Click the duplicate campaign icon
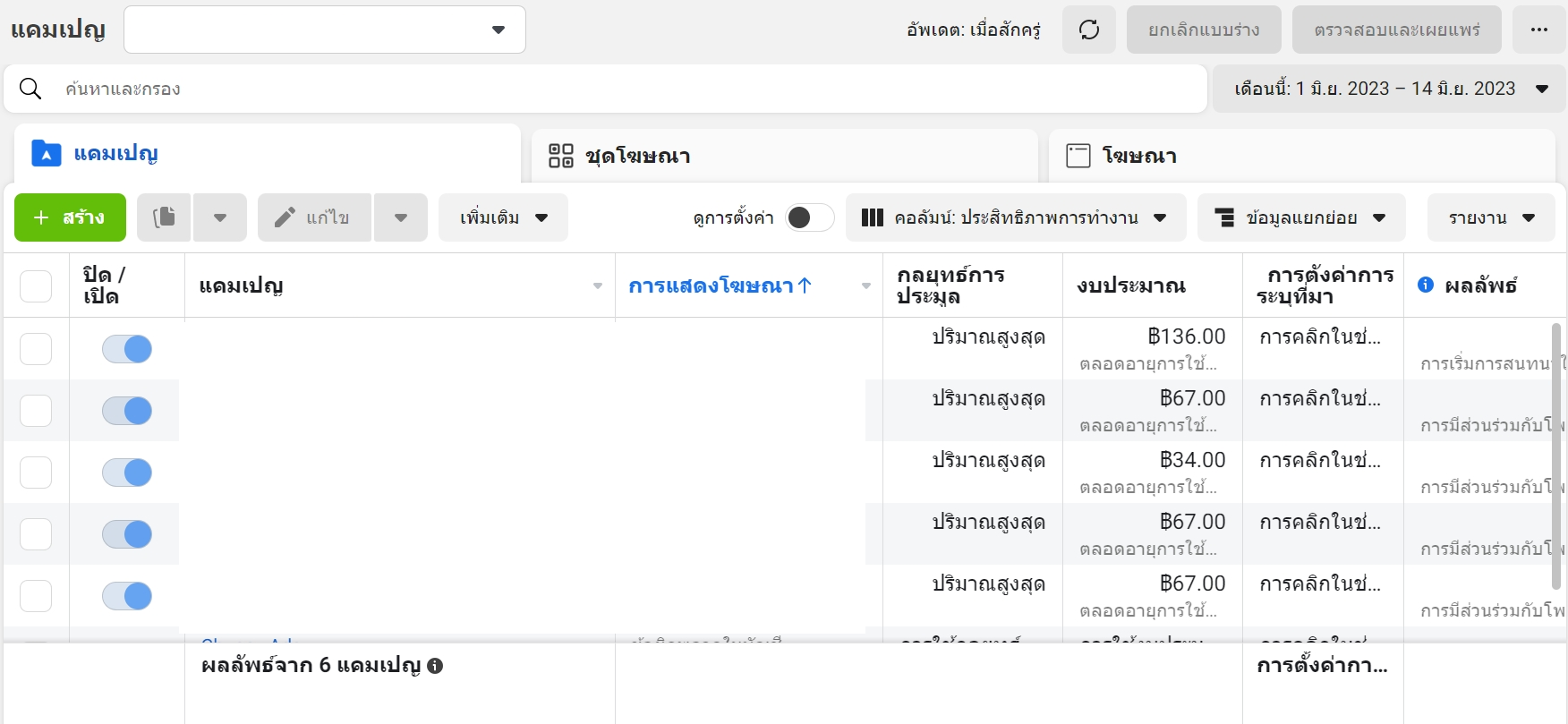The height and width of the screenshot is (724, 1568). click(x=164, y=217)
